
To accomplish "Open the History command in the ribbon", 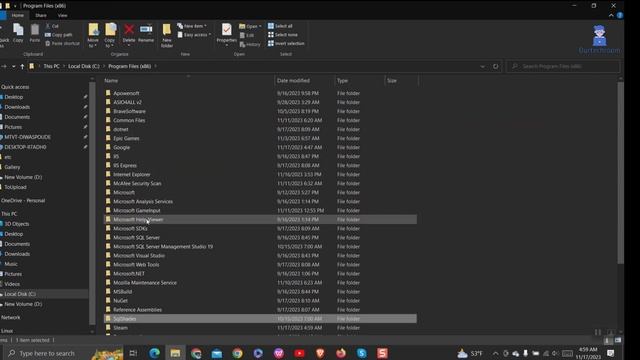I will [x=250, y=44].
